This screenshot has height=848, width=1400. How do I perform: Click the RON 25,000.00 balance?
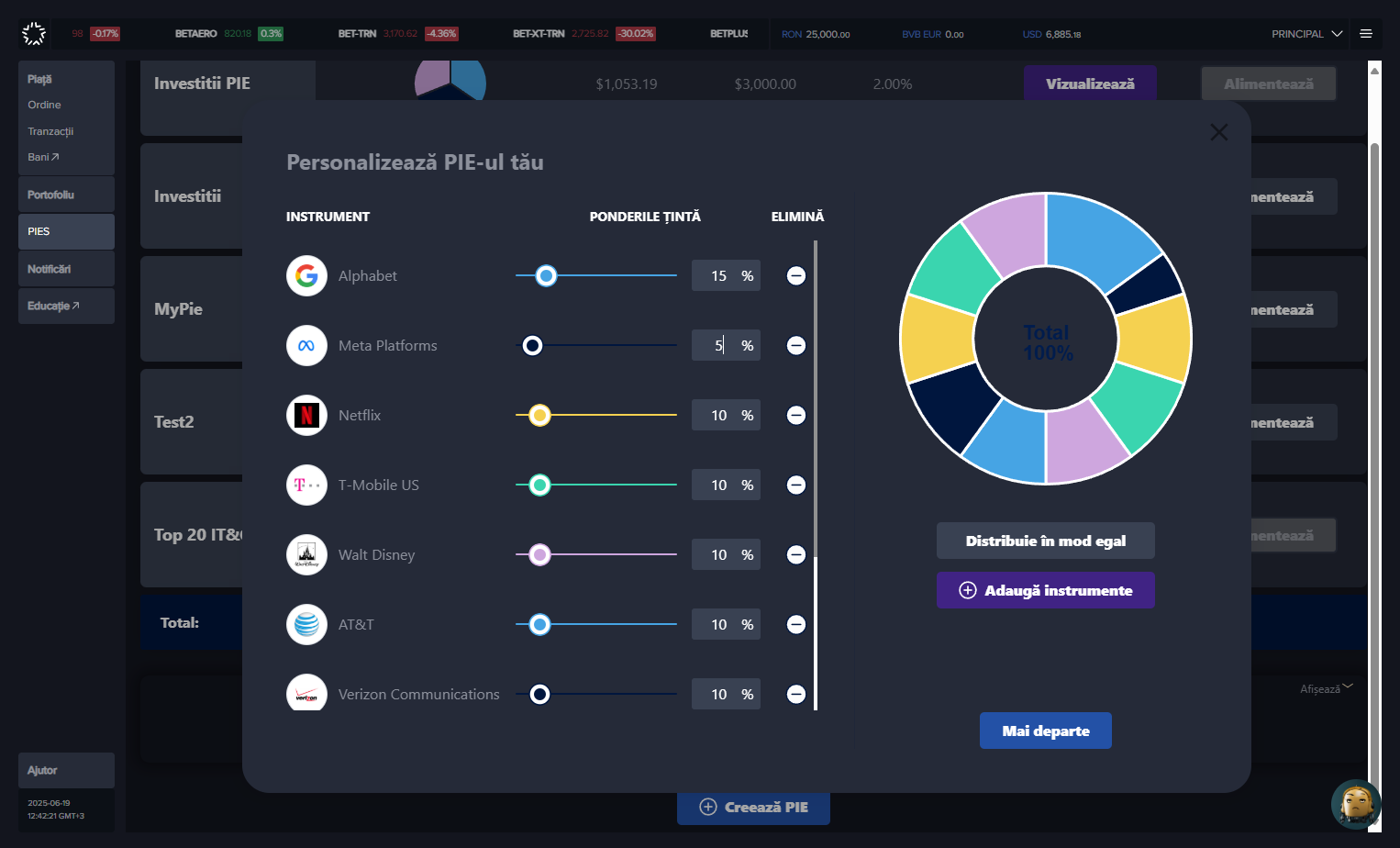coord(816,34)
